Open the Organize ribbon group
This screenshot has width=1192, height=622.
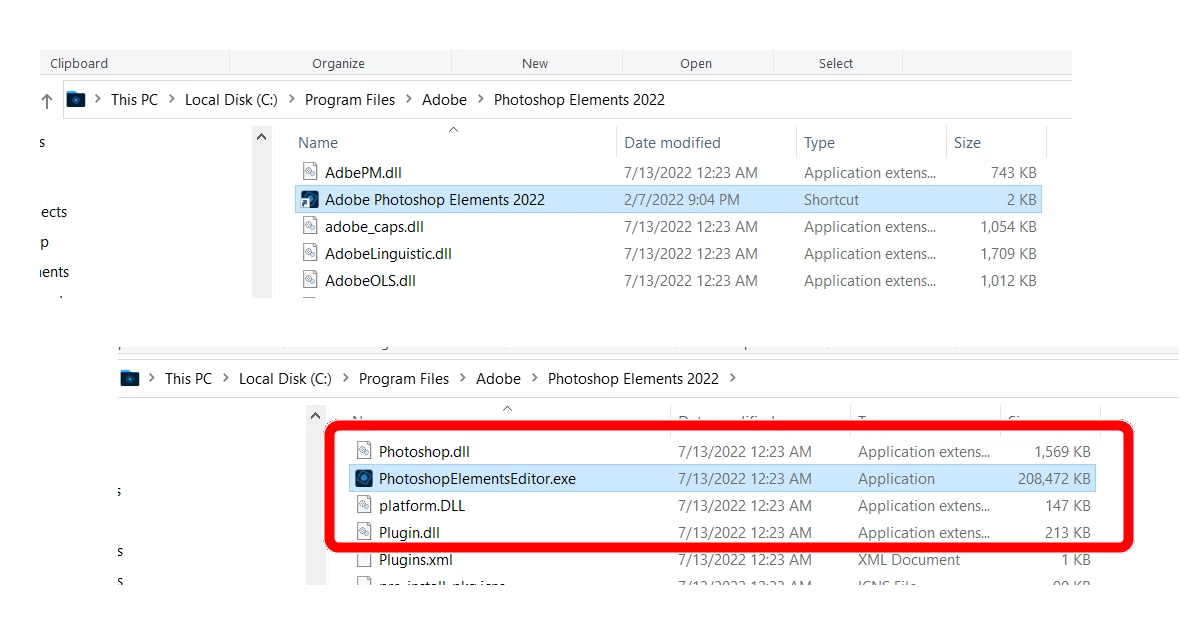coord(338,63)
